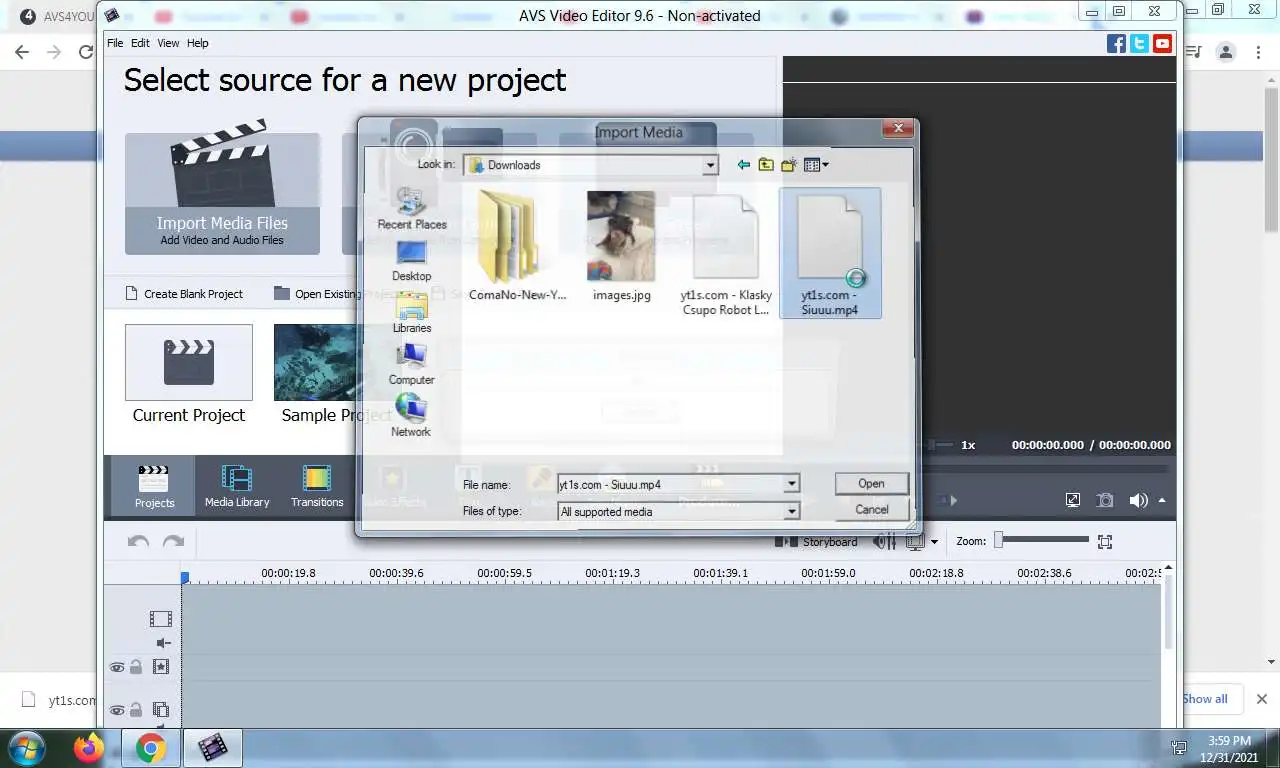Jump to Recent Places in dialog sidebar
This screenshot has height=768, width=1280.
tap(411, 208)
